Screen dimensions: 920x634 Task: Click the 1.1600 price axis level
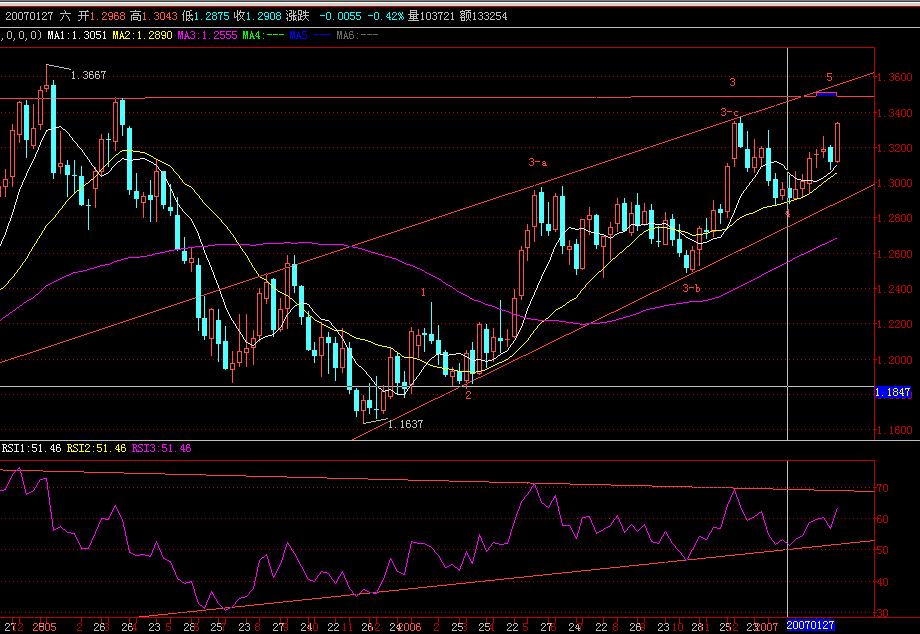[895, 430]
